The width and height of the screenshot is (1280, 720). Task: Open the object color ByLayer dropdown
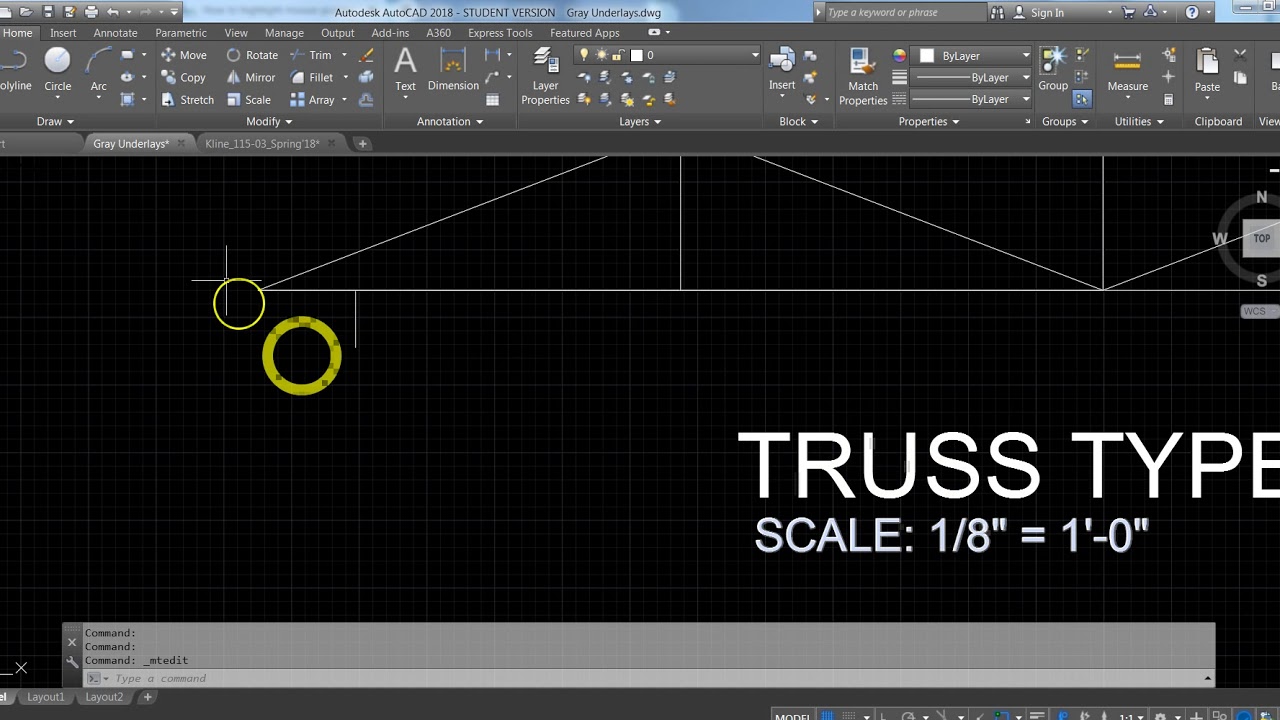coord(974,55)
